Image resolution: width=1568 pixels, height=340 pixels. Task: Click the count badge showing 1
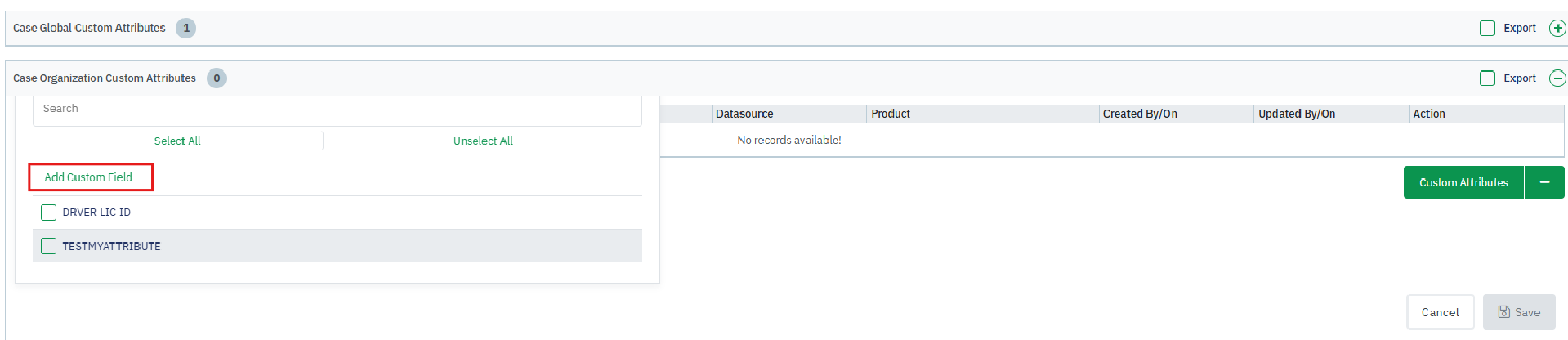186,28
